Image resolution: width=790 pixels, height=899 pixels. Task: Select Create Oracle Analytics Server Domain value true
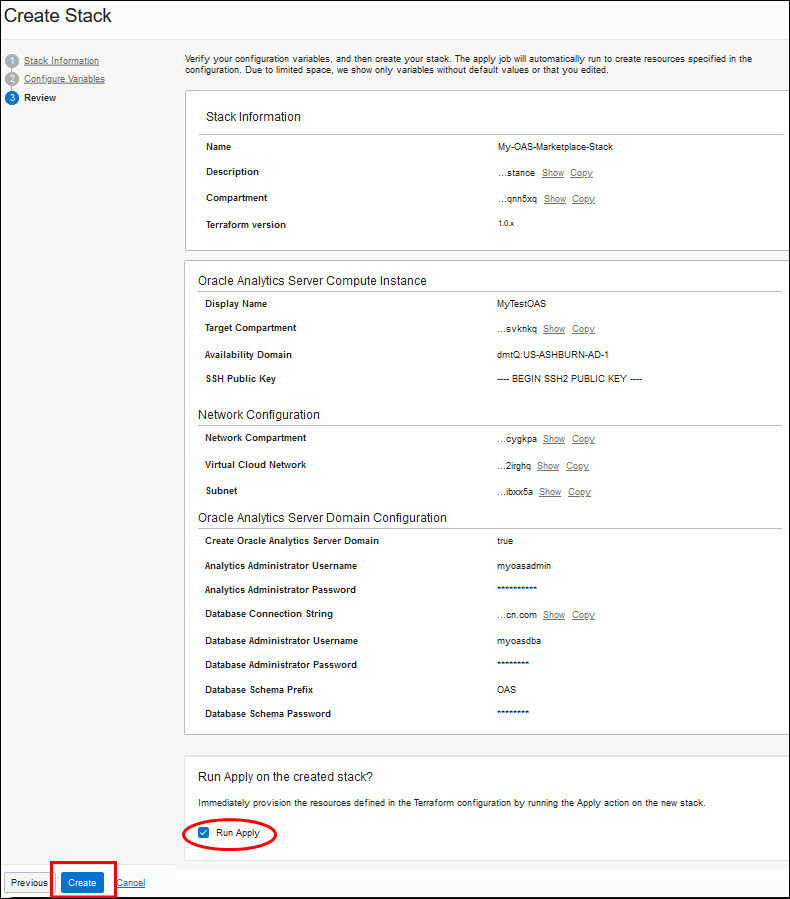[505, 541]
